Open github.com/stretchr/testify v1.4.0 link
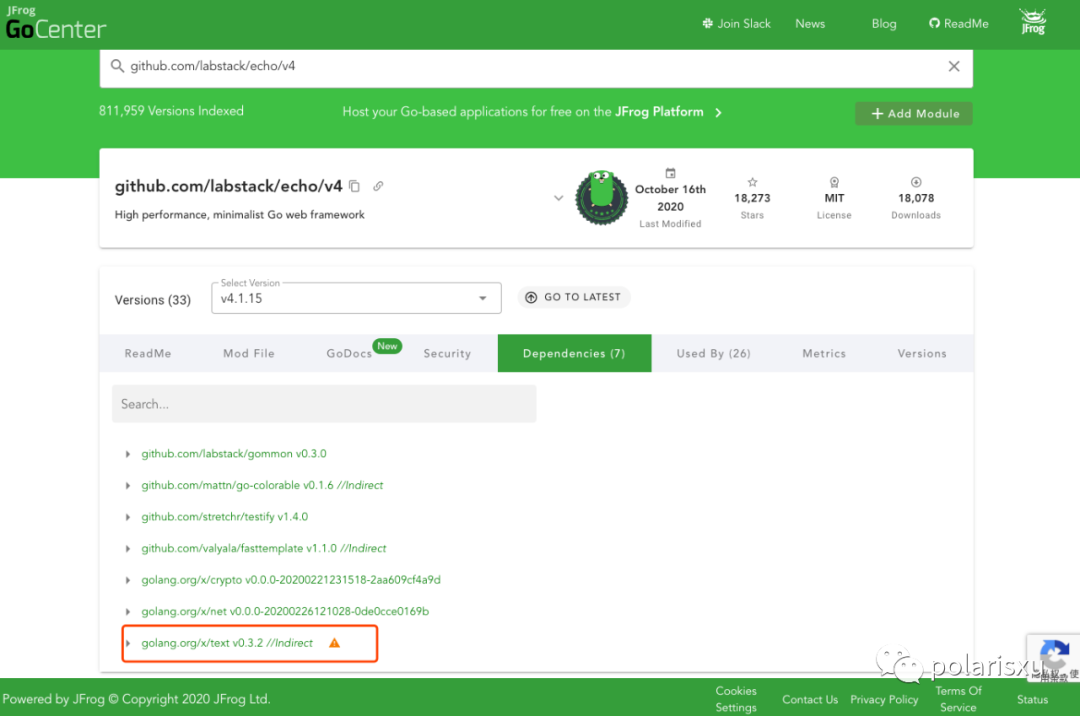This screenshot has height=716, width=1080. pos(225,516)
